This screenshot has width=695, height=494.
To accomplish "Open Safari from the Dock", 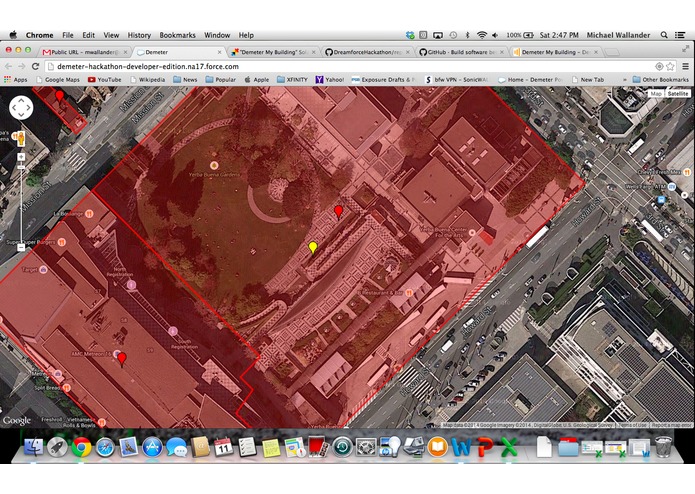I will [x=105, y=447].
